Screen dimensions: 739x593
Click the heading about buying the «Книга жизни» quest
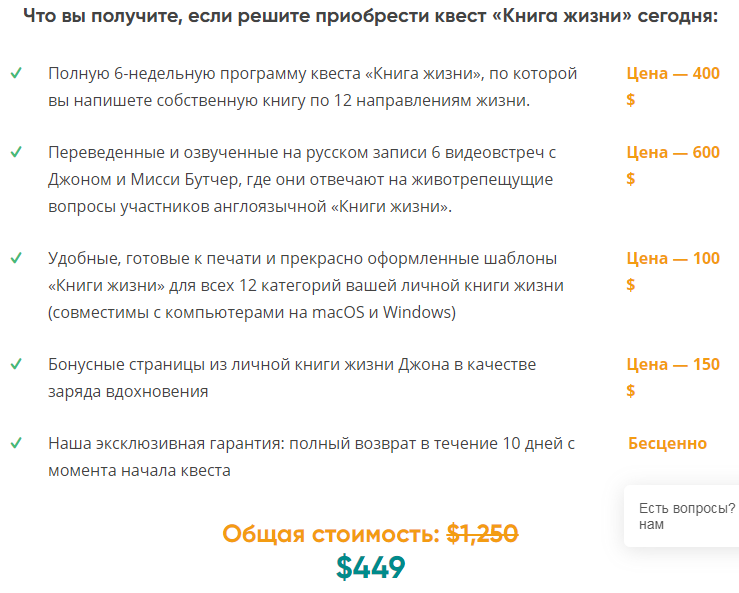pyautogui.click(x=369, y=18)
